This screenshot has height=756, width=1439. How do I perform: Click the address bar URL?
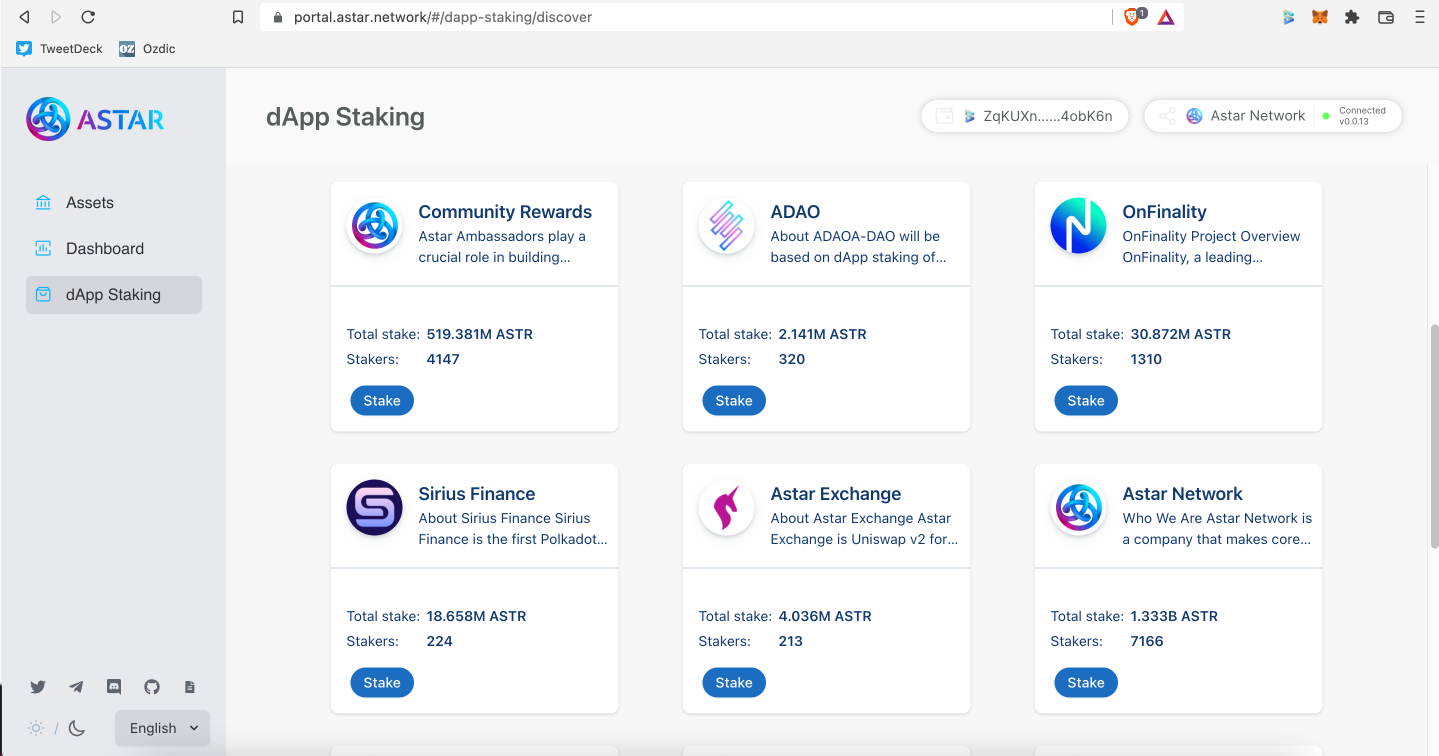(443, 17)
